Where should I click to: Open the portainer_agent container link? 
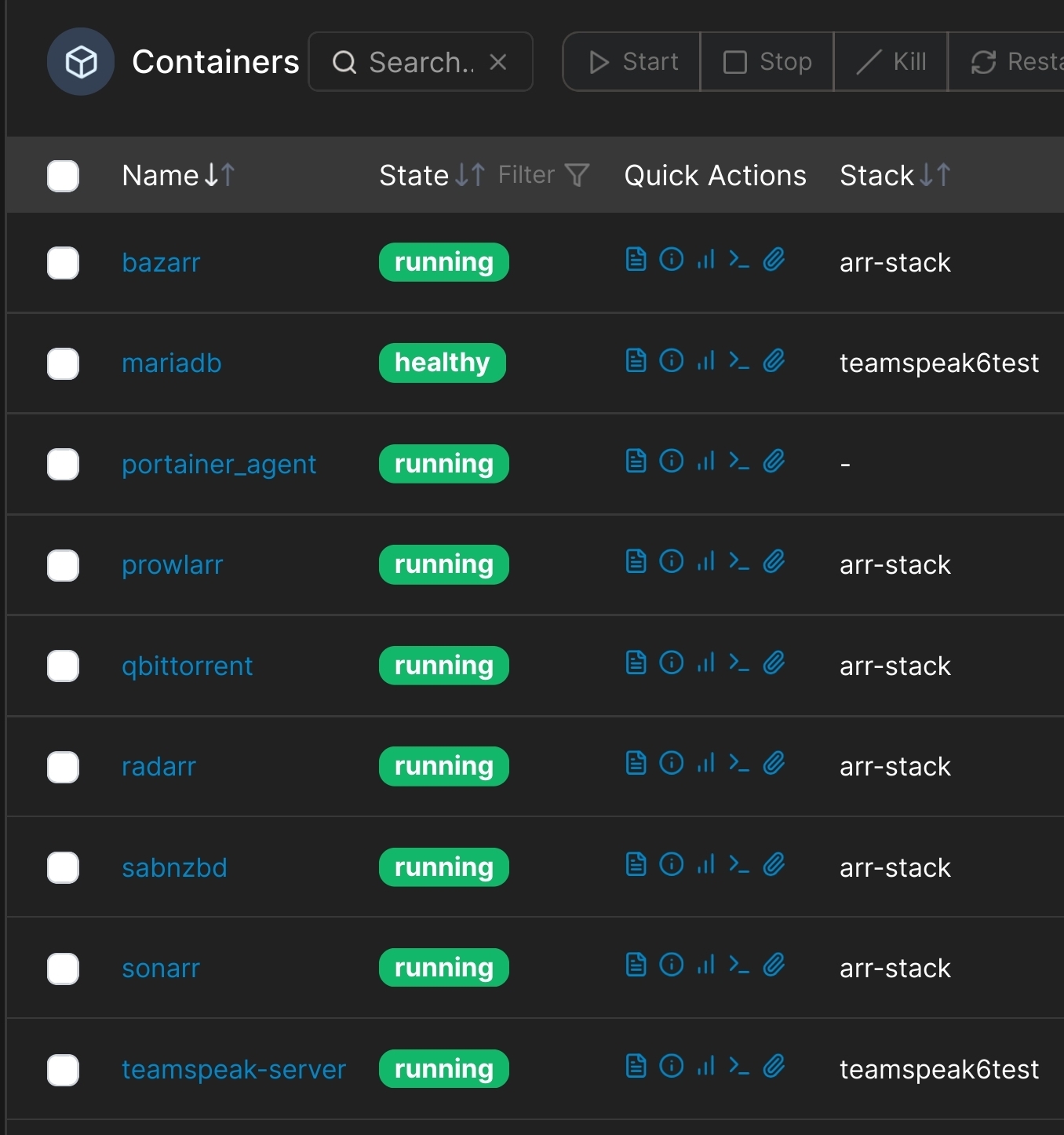[219, 465]
